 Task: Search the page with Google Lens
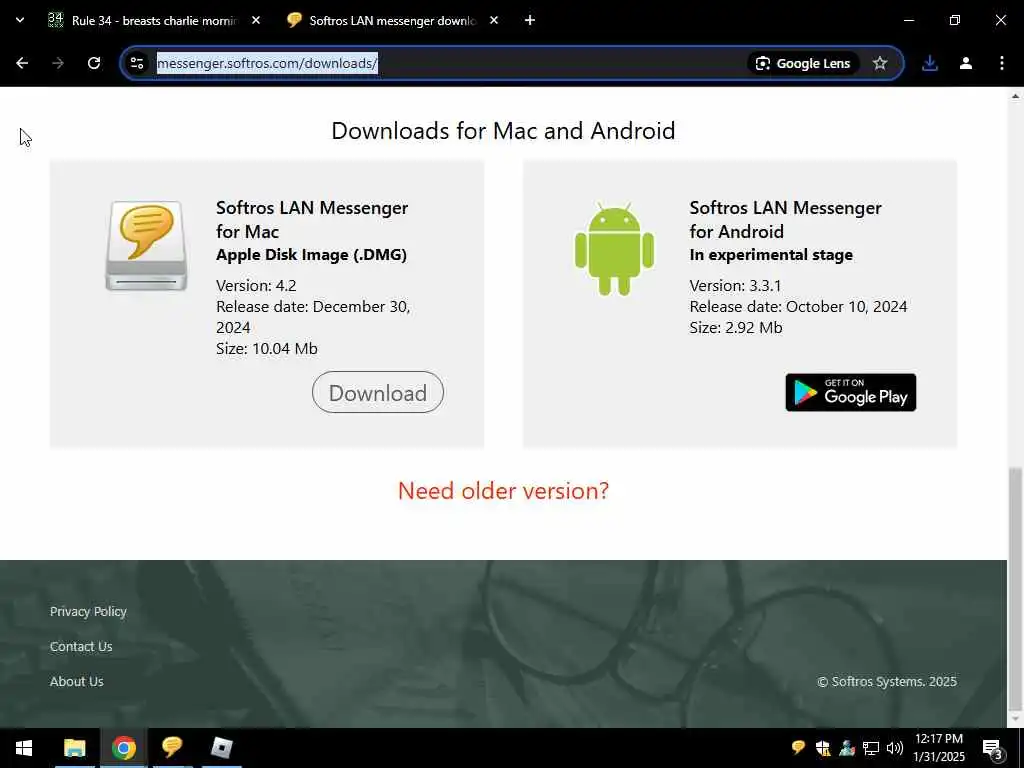803,63
